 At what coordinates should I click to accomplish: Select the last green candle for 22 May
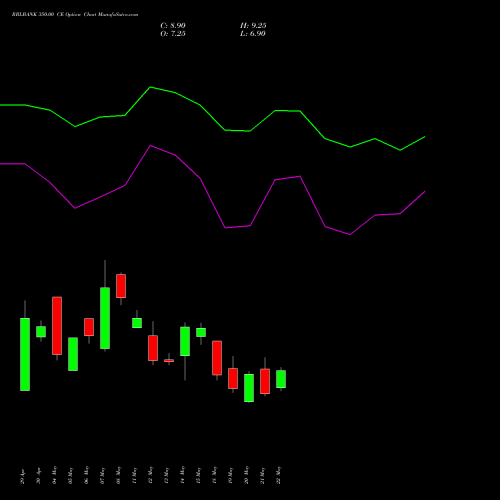[281, 379]
